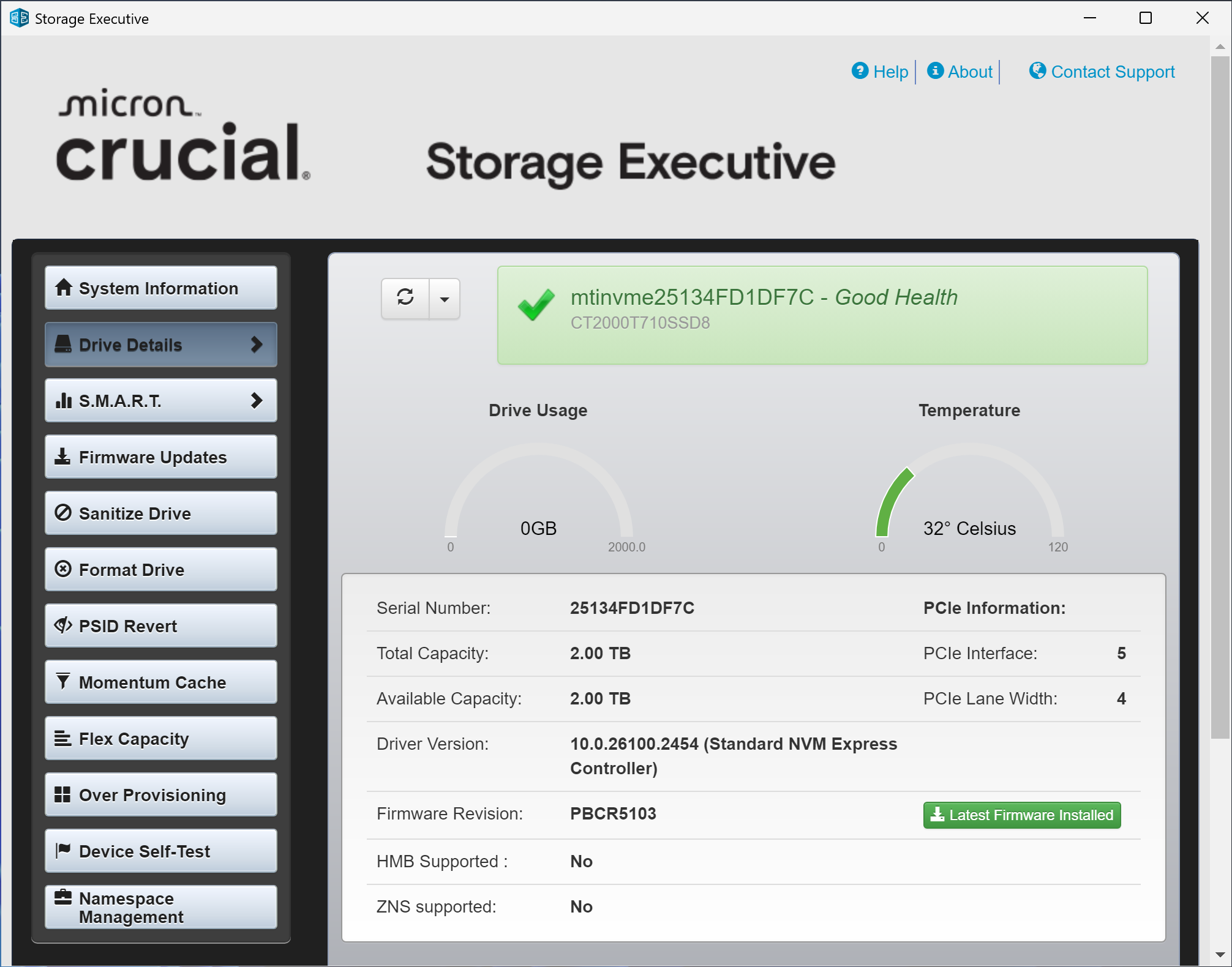Open the Format Drive option
Viewport: 1232px width, 967px height.
pyautogui.click(x=161, y=569)
